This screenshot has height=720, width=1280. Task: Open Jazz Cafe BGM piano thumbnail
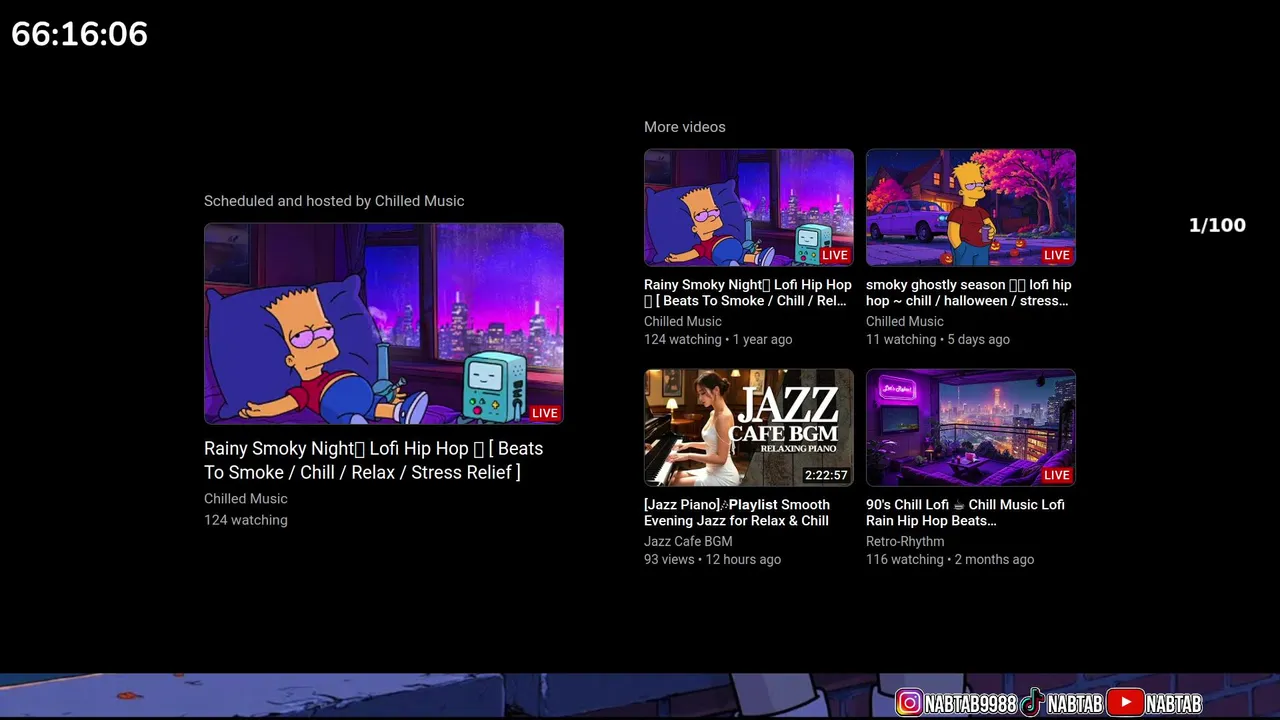click(749, 428)
